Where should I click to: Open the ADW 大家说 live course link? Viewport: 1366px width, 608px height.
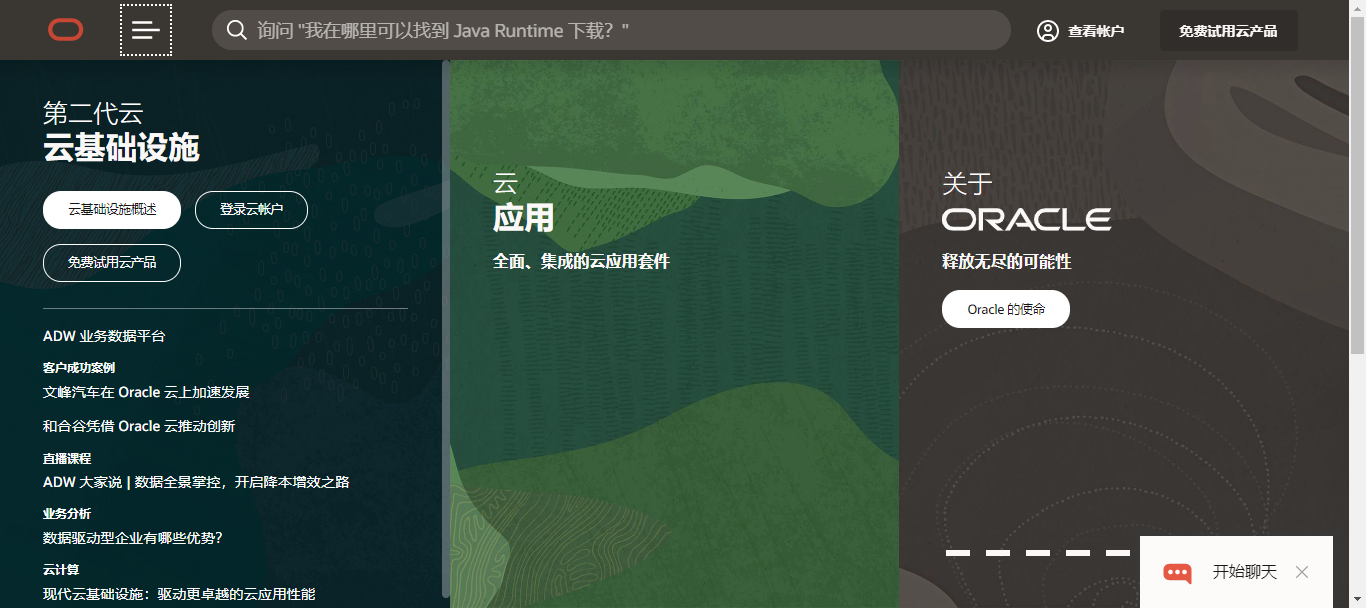pyautogui.click(x=196, y=482)
